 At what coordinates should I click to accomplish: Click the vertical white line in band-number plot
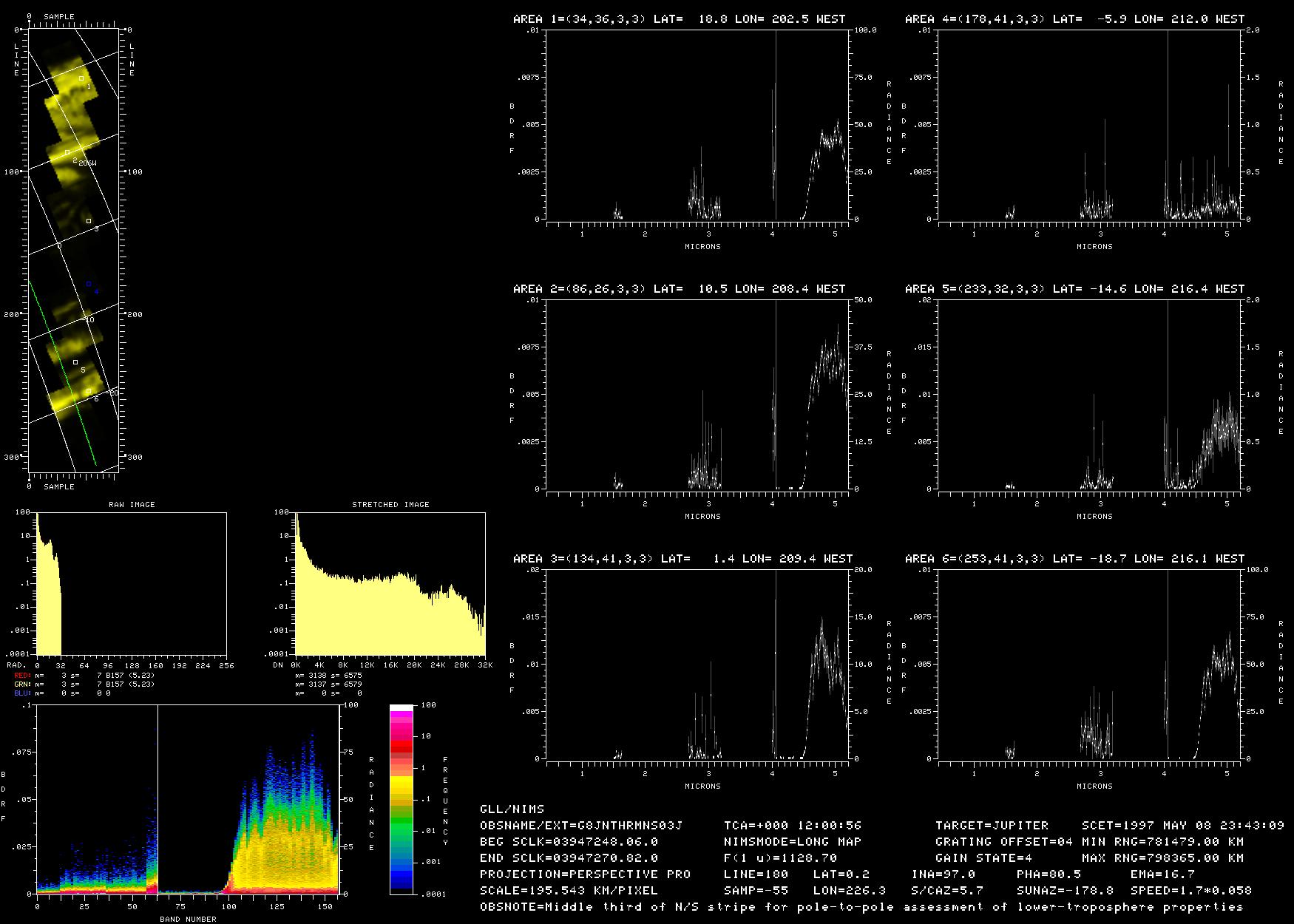click(x=158, y=798)
